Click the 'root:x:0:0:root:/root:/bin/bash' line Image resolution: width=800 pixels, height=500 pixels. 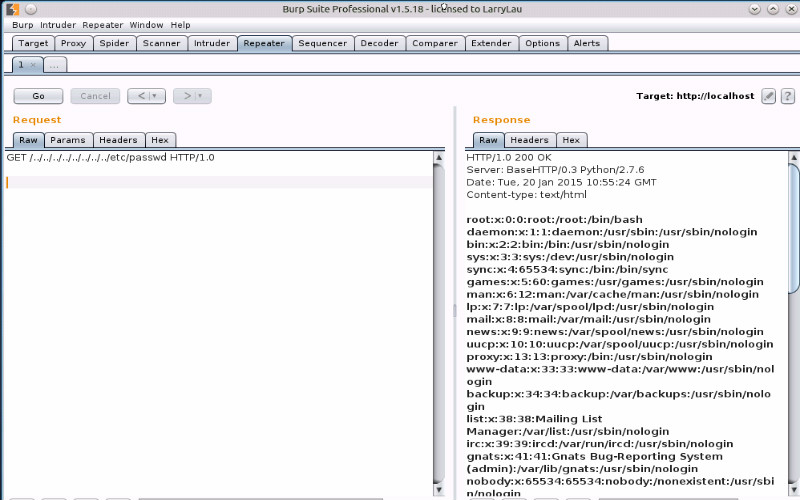point(555,219)
